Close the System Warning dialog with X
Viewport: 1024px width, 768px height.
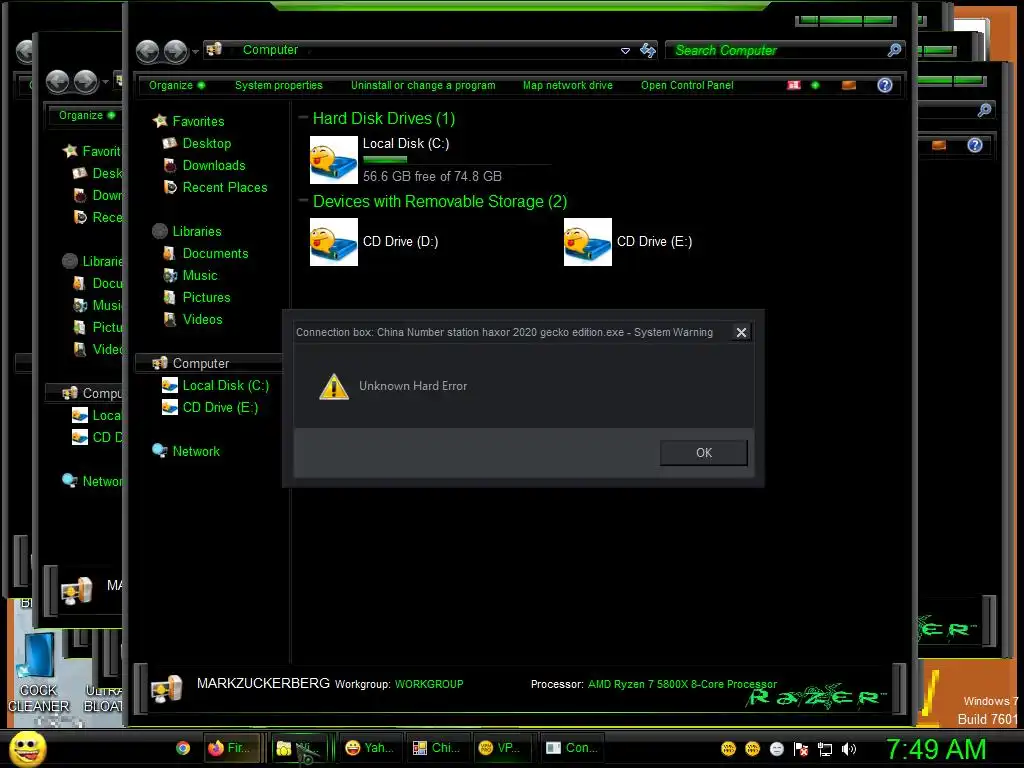741,332
